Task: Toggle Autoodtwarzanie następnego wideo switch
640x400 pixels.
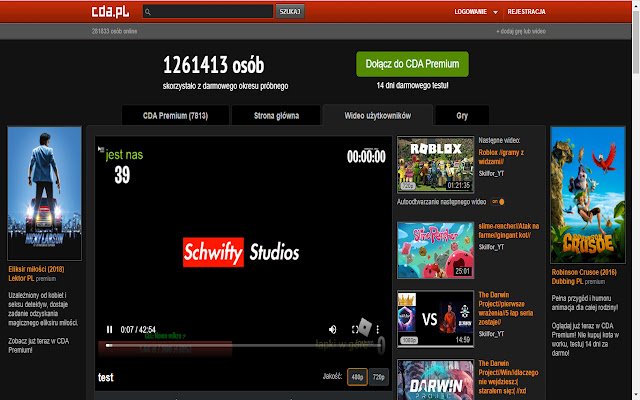Action: (x=498, y=202)
